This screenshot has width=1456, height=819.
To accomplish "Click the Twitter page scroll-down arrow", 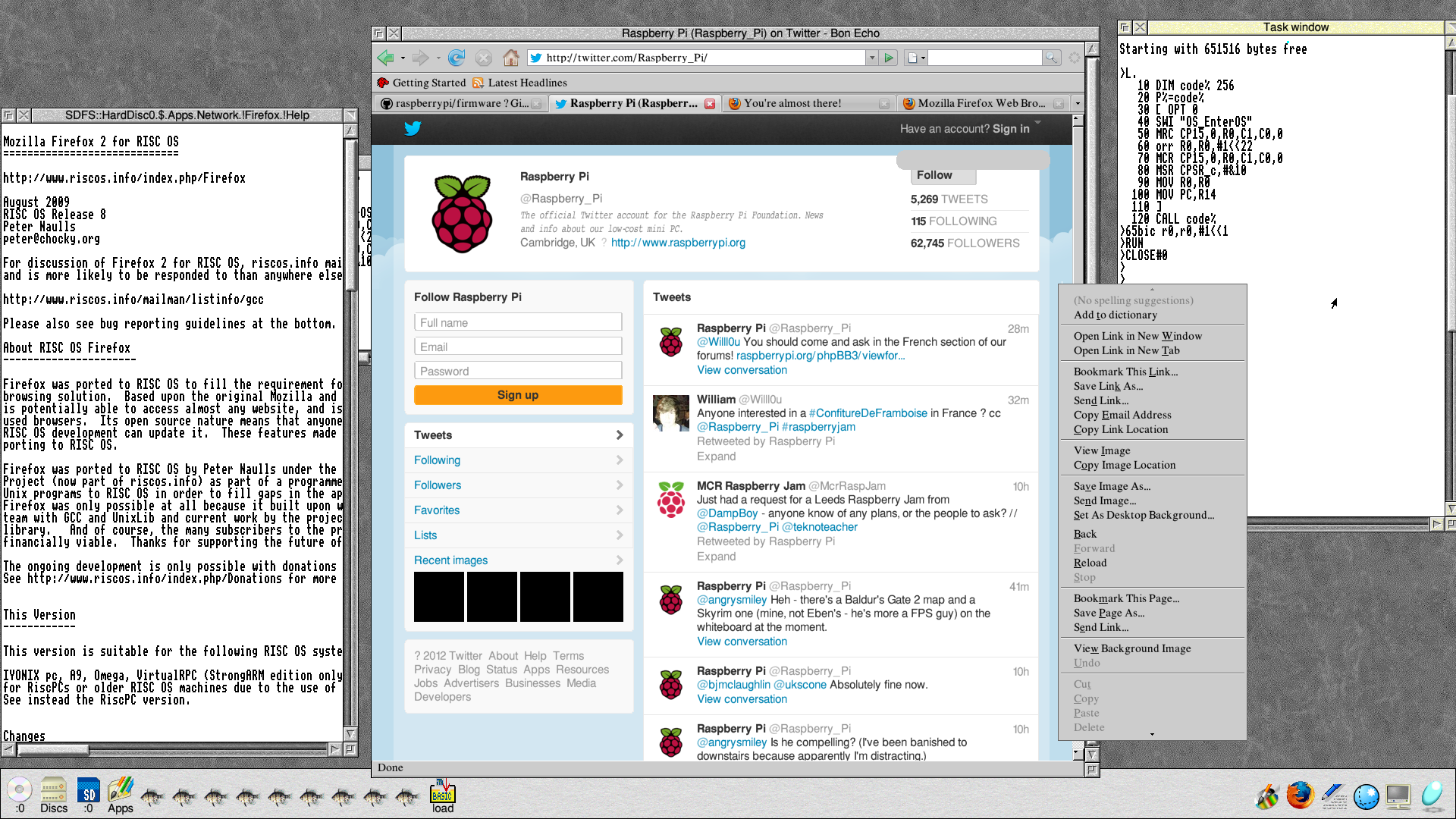I will tap(1076, 753).
